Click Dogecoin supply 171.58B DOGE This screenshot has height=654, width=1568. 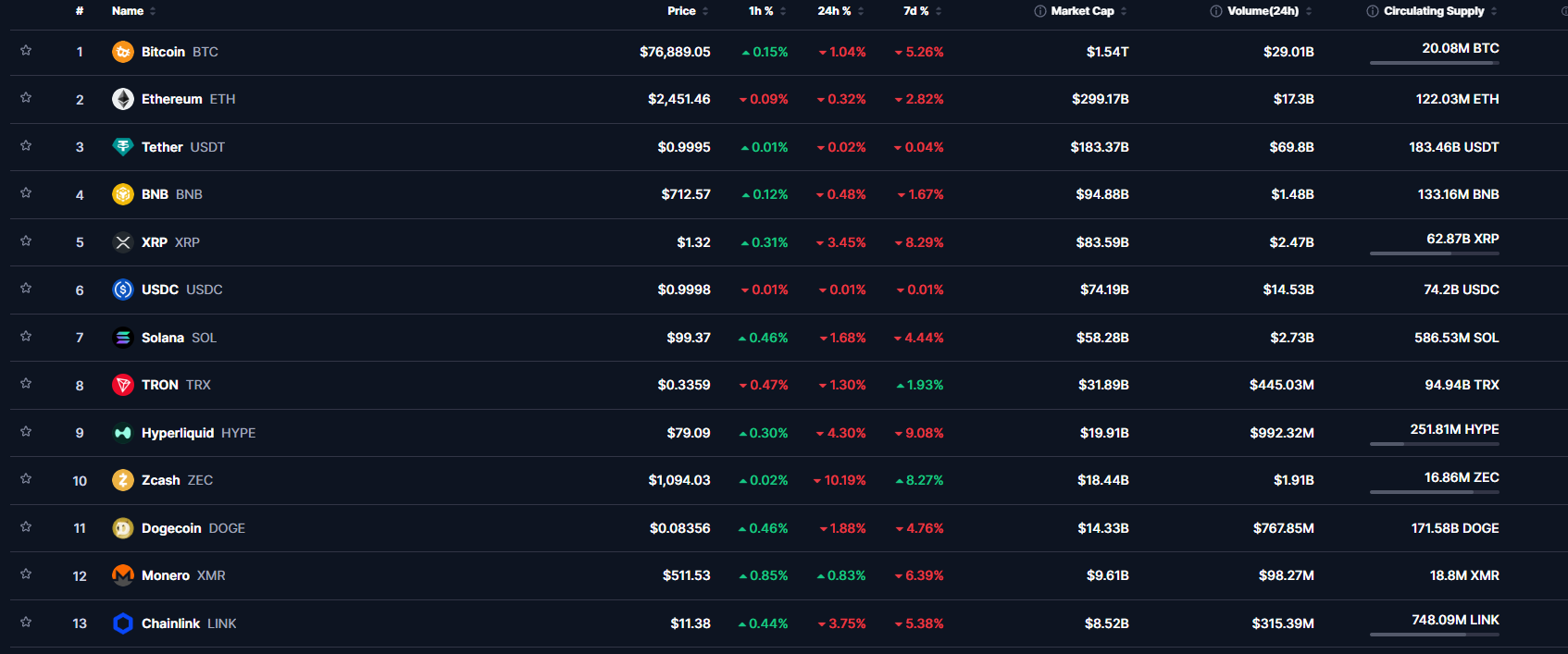tap(1455, 528)
